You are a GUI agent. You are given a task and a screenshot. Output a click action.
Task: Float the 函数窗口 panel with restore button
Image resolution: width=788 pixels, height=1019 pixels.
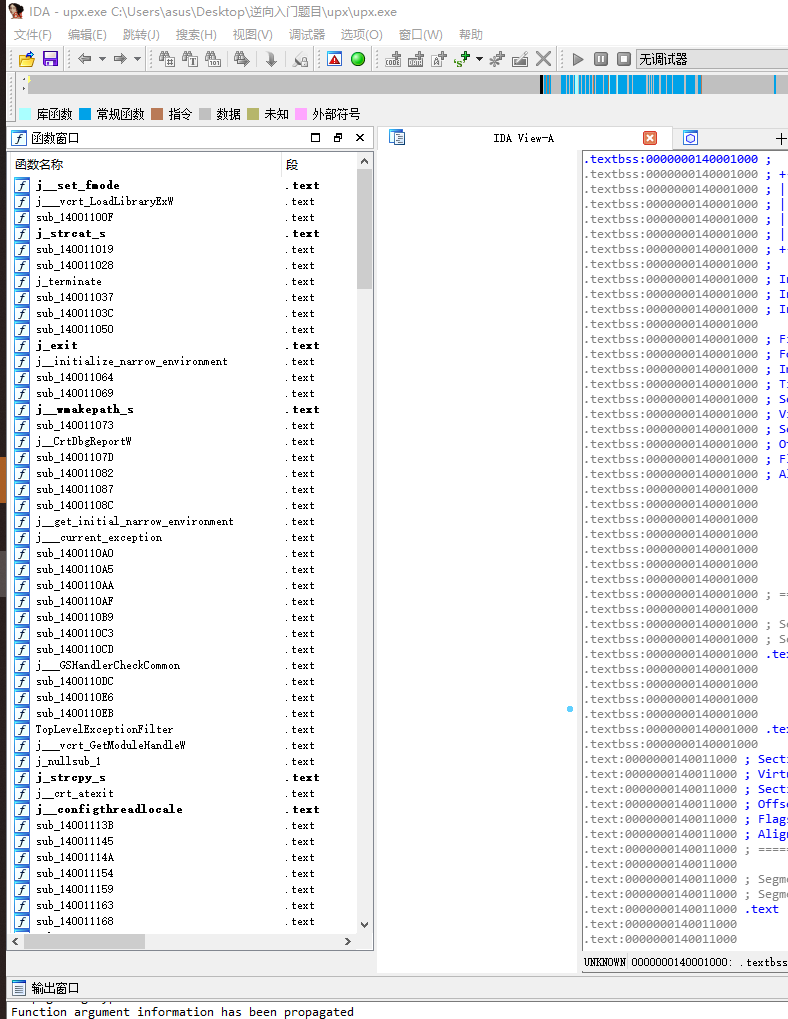coord(338,138)
